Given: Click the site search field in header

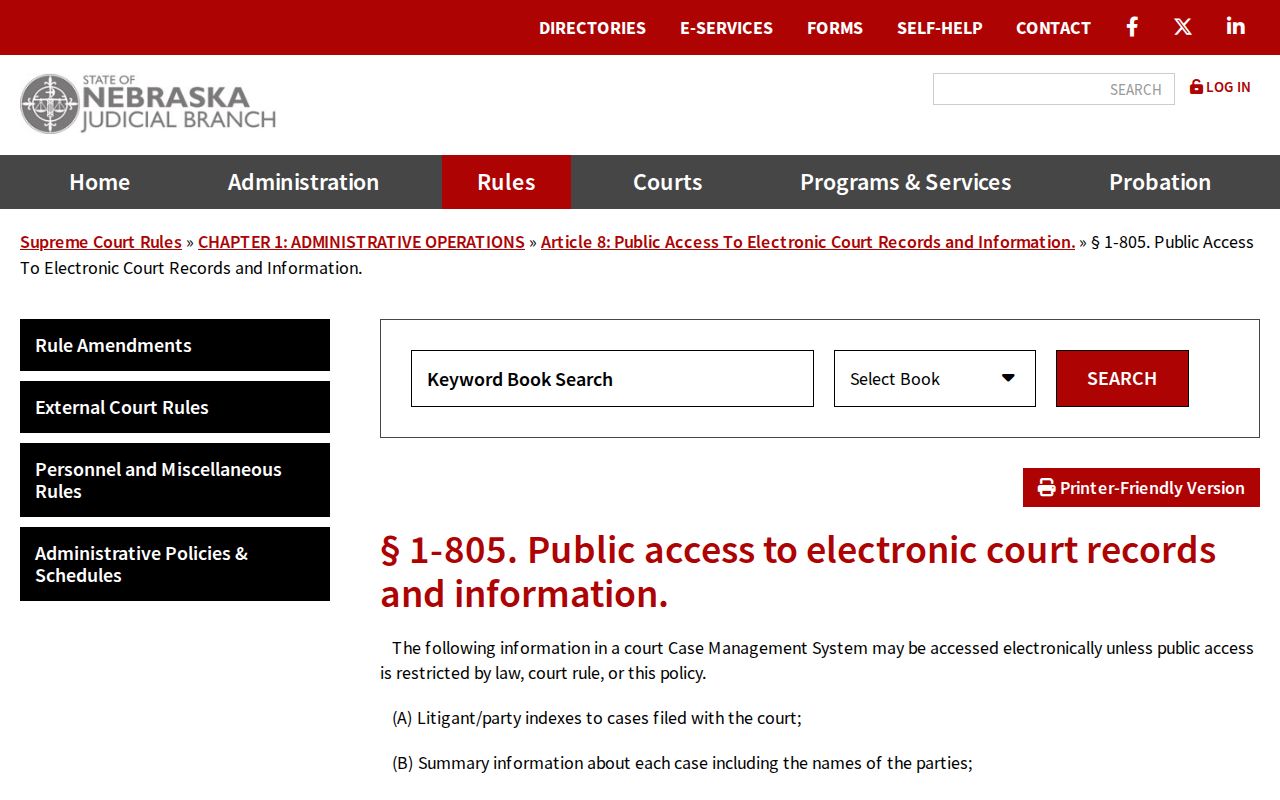Looking at the screenshot, I should coord(1054,89).
